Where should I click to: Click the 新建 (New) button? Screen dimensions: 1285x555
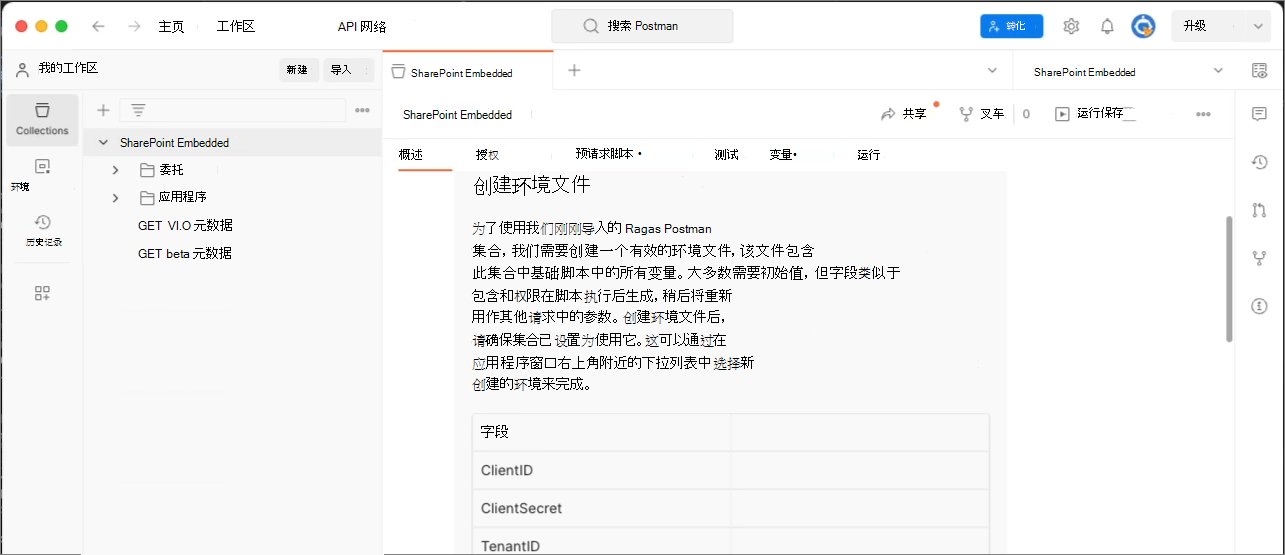pos(297,70)
